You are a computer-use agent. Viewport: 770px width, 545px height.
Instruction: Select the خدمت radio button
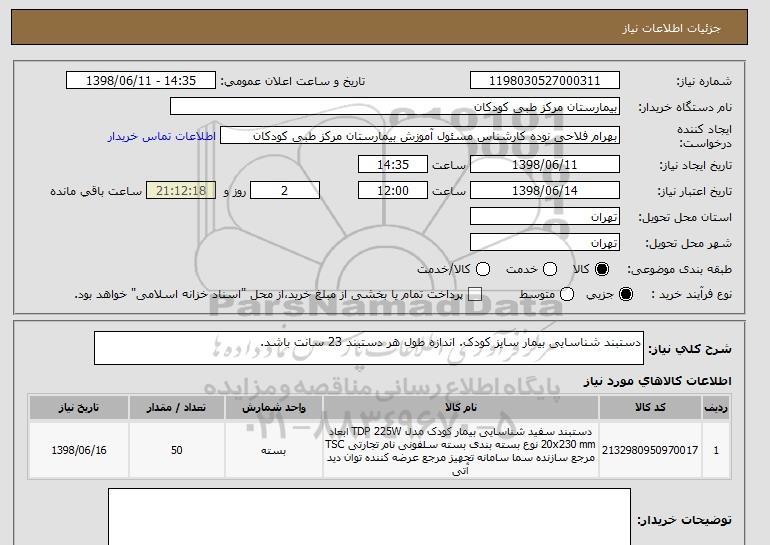(550, 269)
